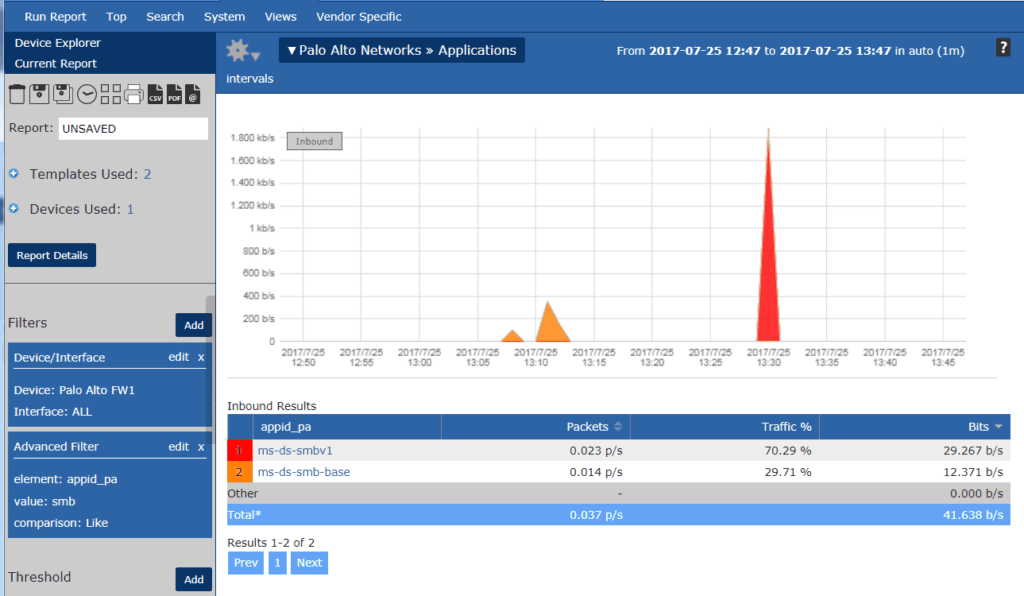Open the Vendor Specific menu
This screenshot has height=596, width=1024.
point(359,16)
